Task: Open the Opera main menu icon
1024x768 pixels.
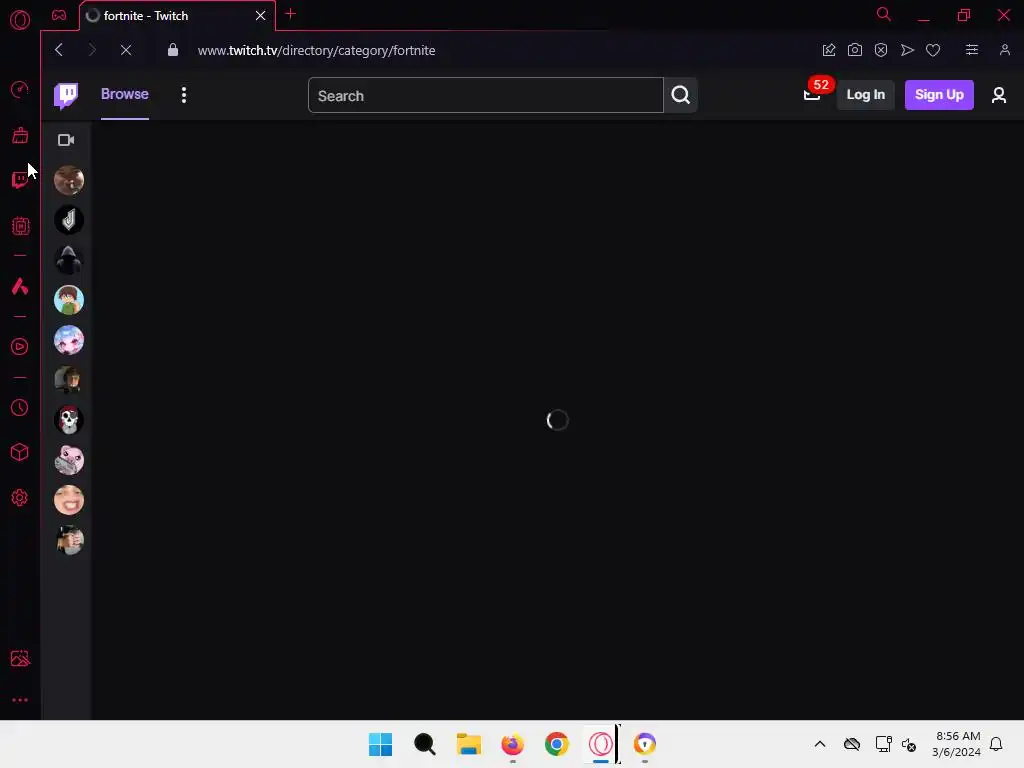Action: [20, 20]
